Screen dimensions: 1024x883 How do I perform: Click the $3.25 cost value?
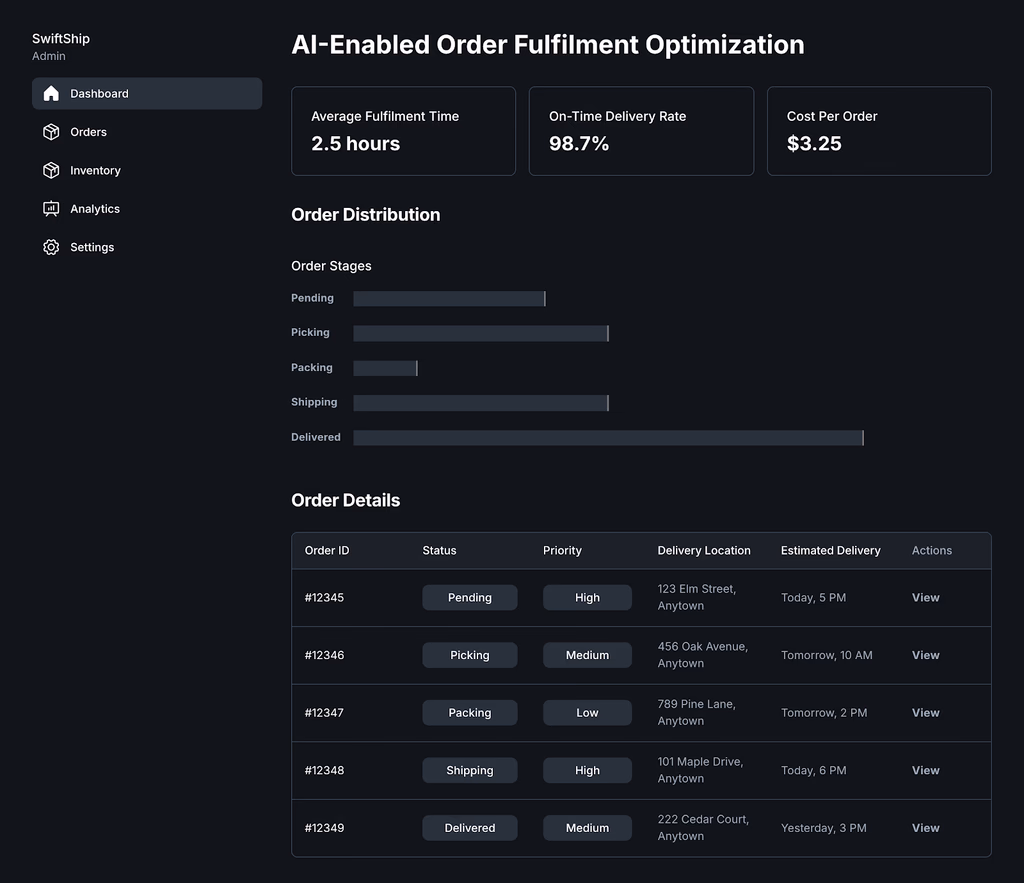point(814,144)
